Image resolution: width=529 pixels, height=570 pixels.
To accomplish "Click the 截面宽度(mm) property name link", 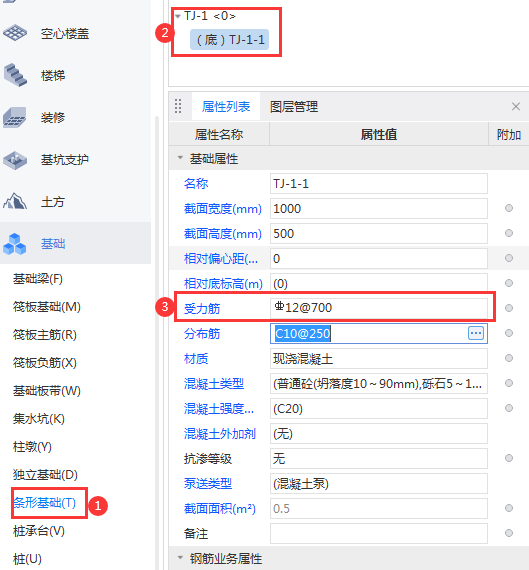I will [x=223, y=209].
